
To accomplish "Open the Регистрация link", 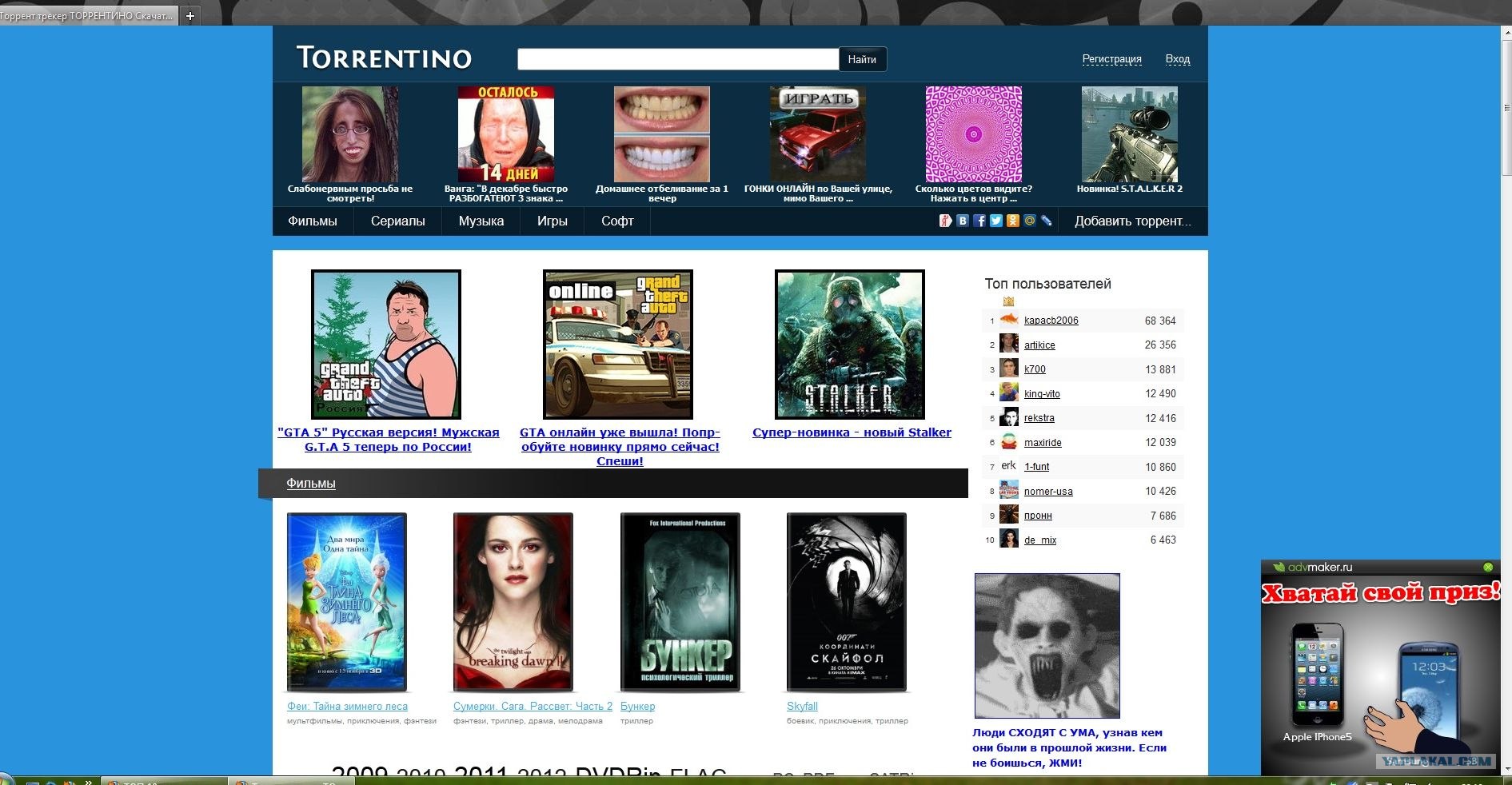I will point(1111,59).
